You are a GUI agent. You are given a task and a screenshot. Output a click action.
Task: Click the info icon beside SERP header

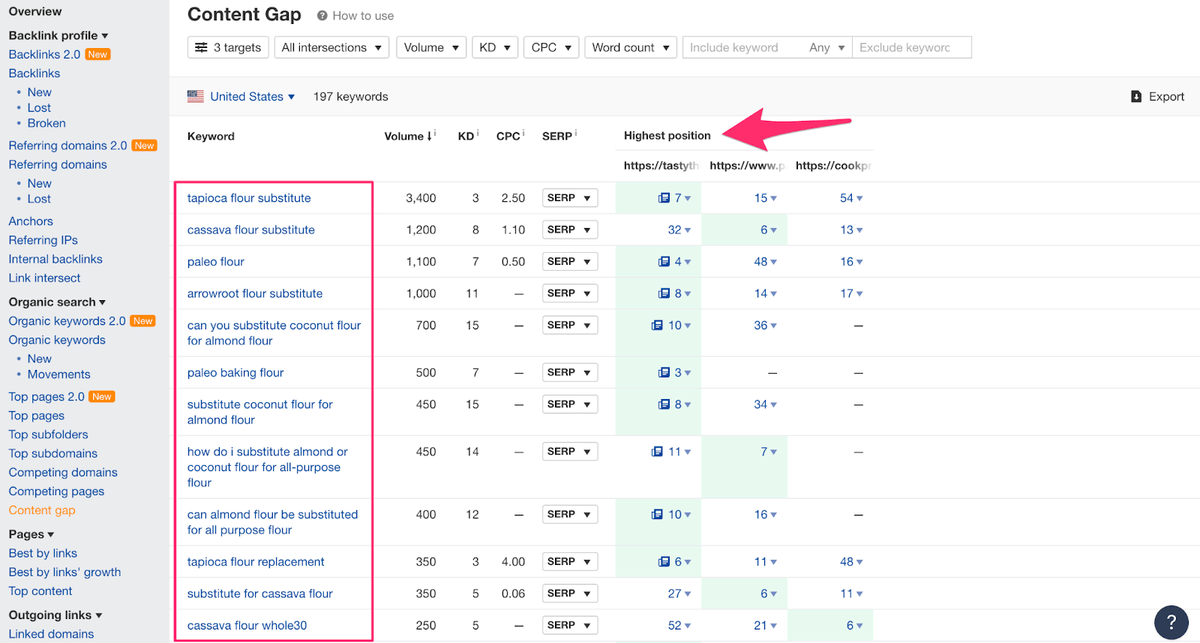(x=576, y=134)
